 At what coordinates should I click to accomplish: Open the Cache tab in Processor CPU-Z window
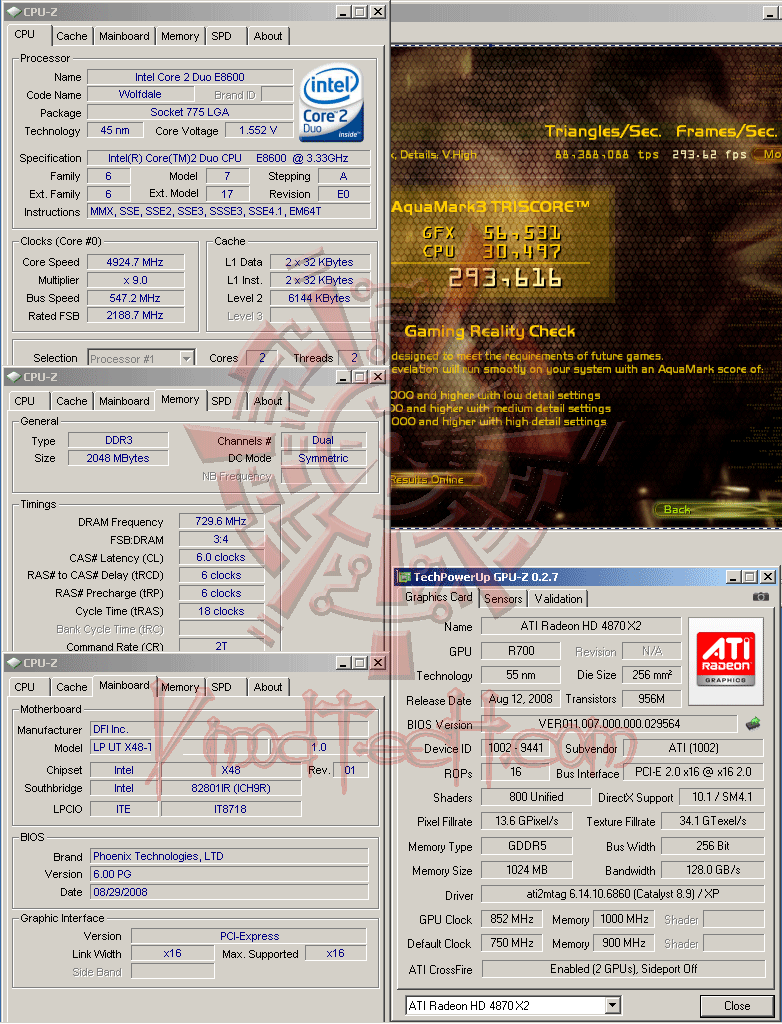[72, 37]
